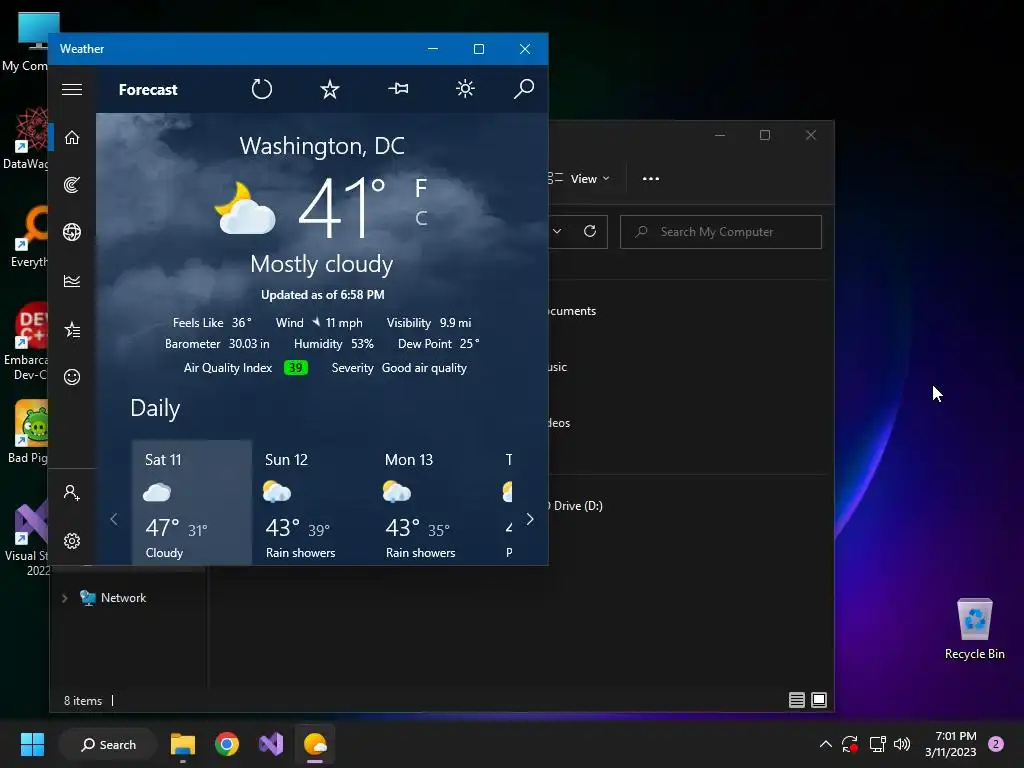Click the Weather app taskbar icon
The width and height of the screenshot is (1024, 768).
click(315, 744)
